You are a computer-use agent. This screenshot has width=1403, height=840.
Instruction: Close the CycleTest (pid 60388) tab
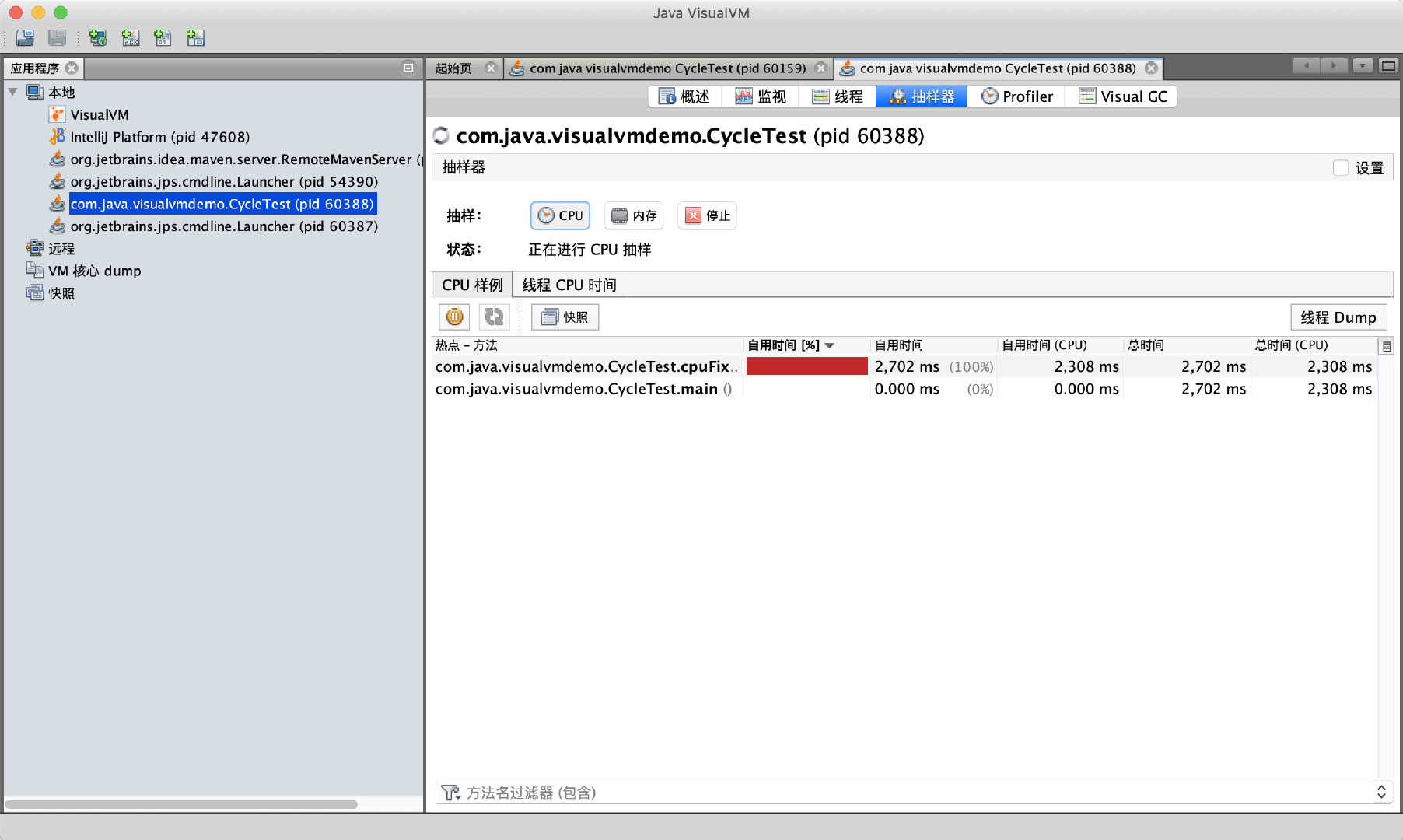(1151, 68)
